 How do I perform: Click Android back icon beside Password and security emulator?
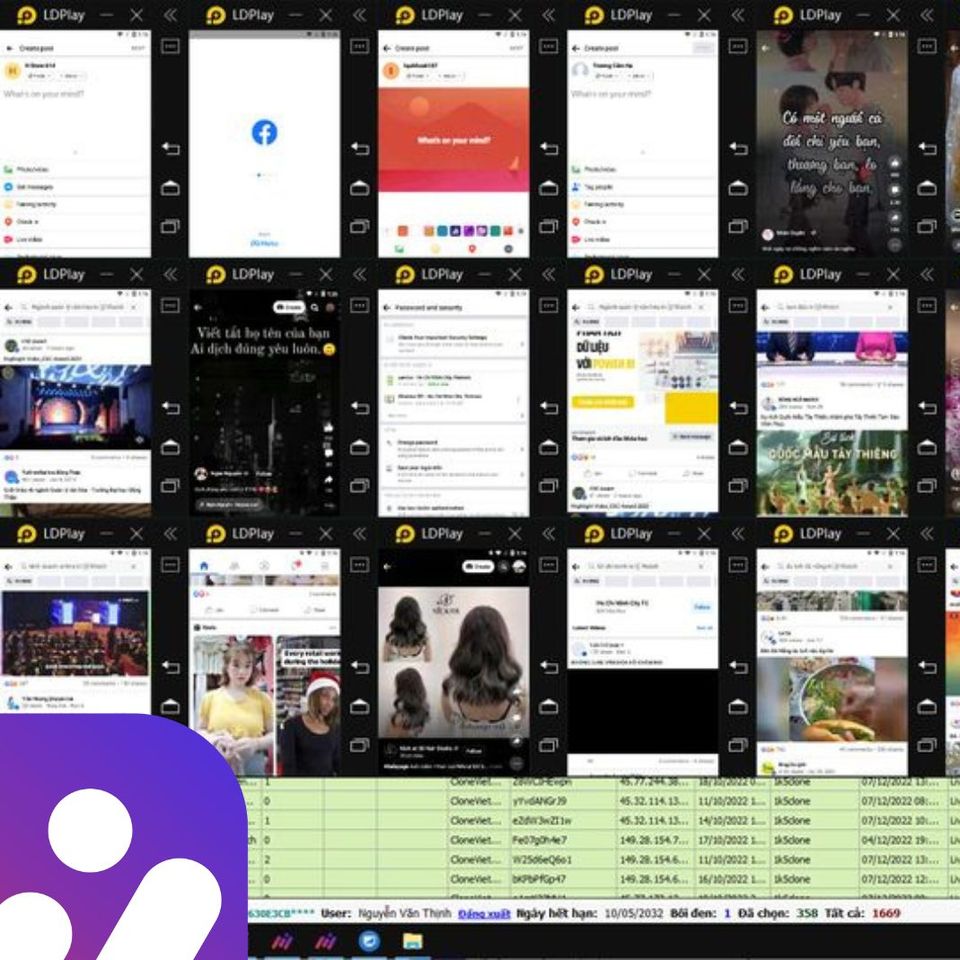[x=549, y=407]
